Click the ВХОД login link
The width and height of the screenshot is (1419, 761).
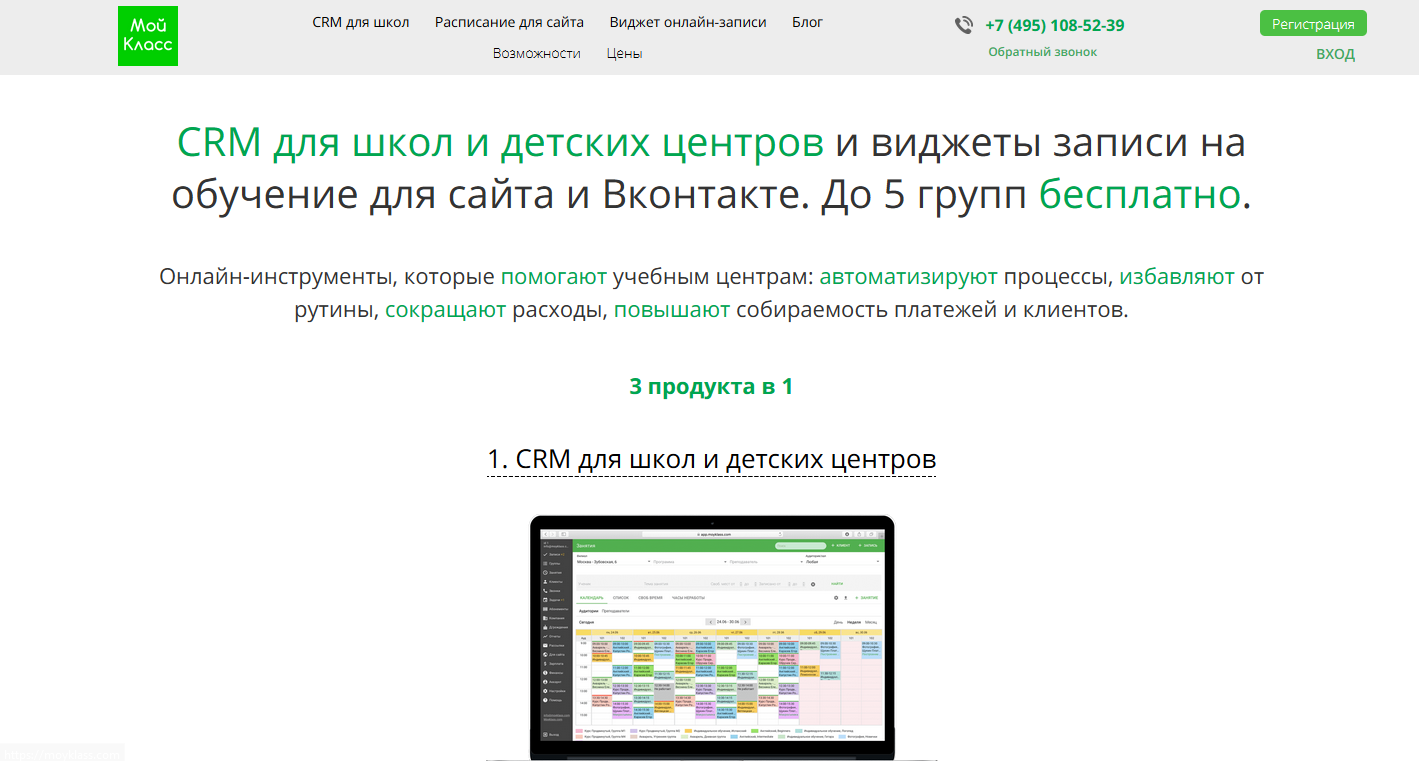point(1336,54)
